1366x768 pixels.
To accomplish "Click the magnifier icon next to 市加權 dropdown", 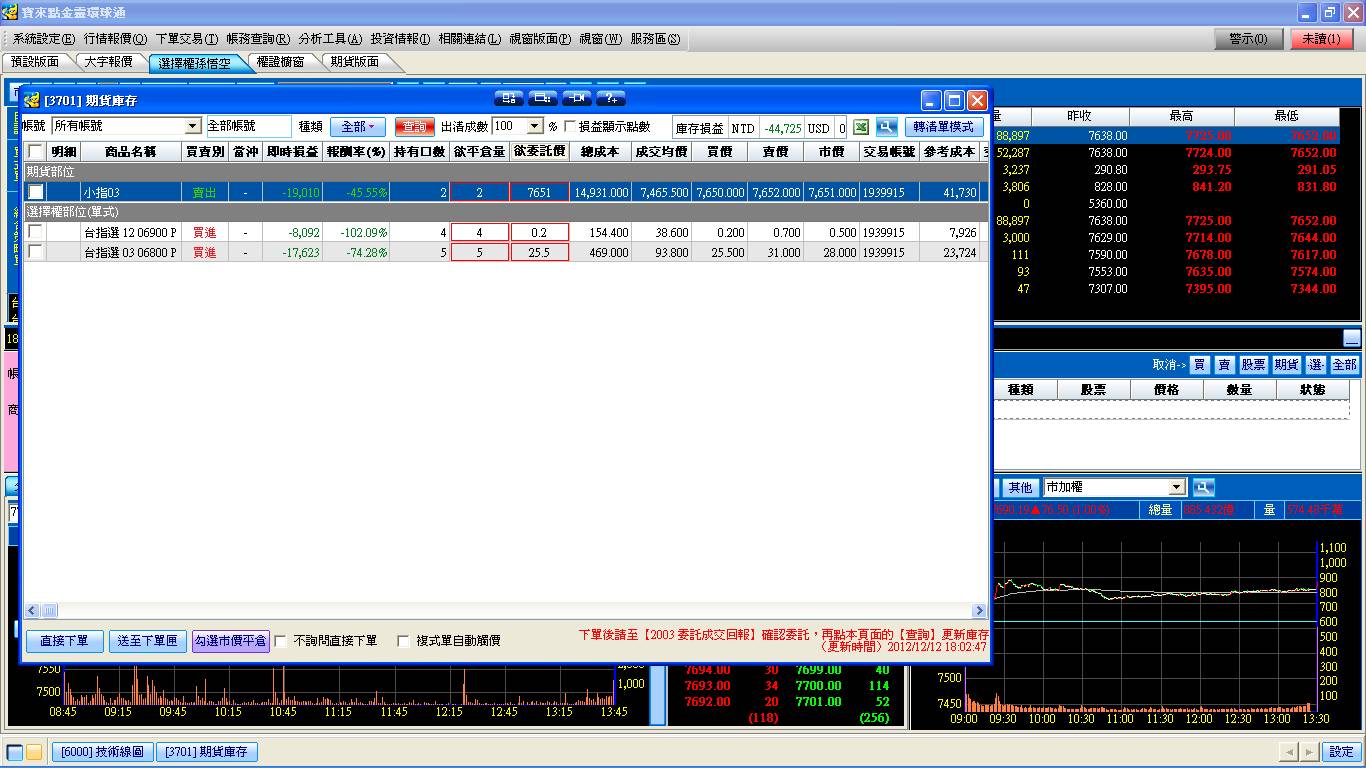I will pos(1203,487).
